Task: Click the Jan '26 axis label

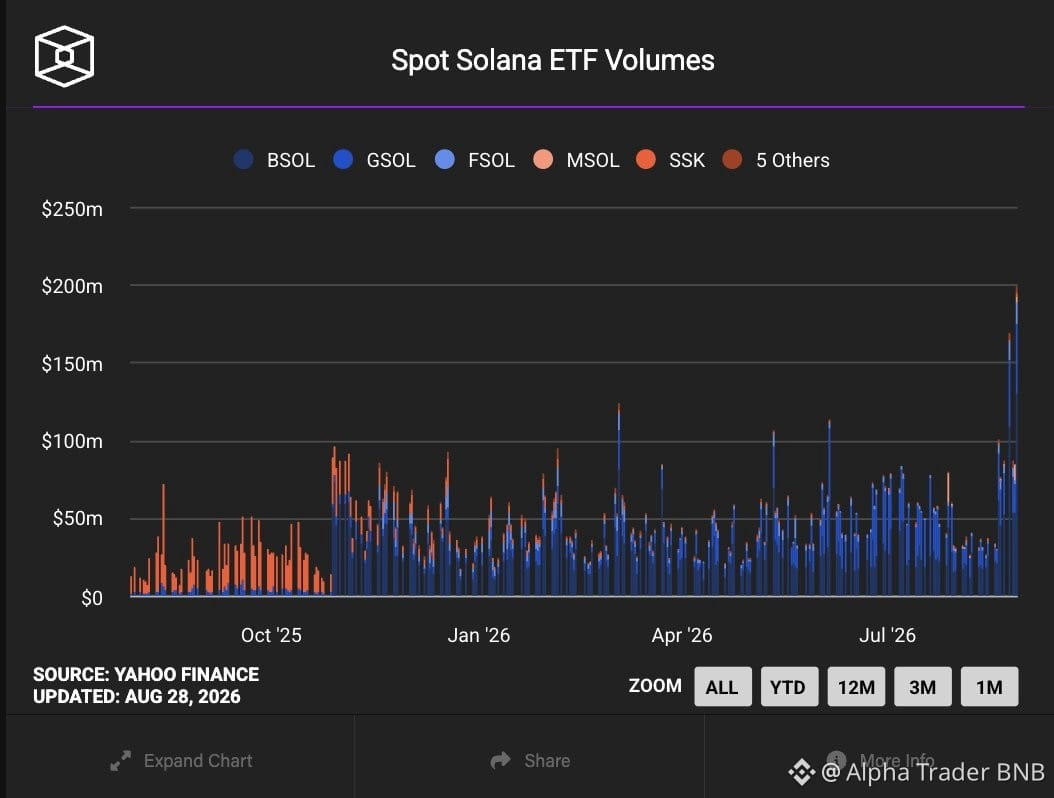Action: 479,635
